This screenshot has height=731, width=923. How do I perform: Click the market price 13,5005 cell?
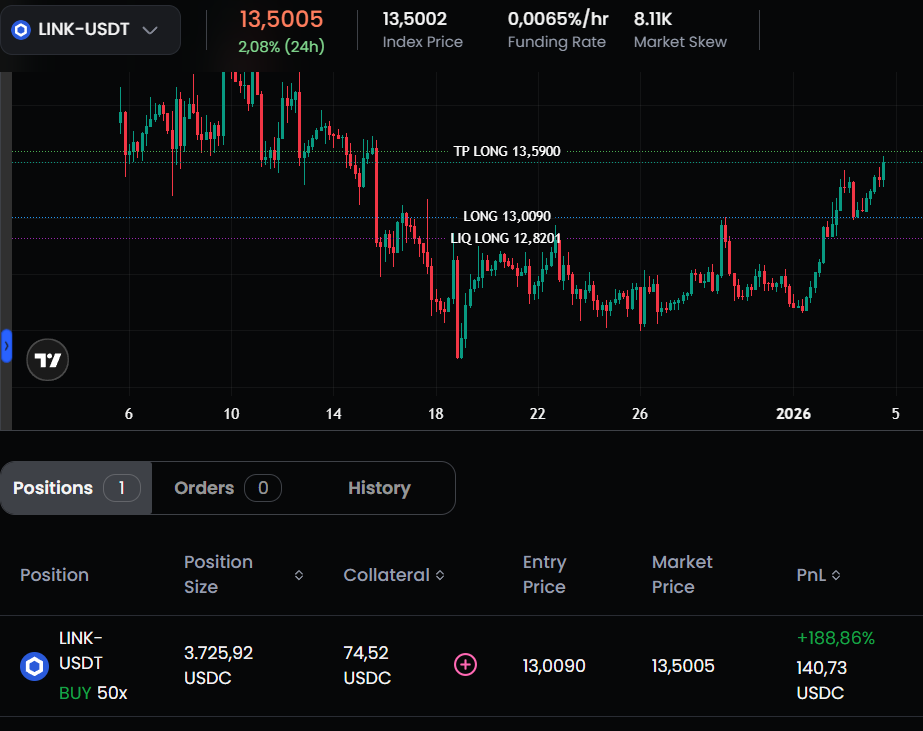[x=683, y=666]
